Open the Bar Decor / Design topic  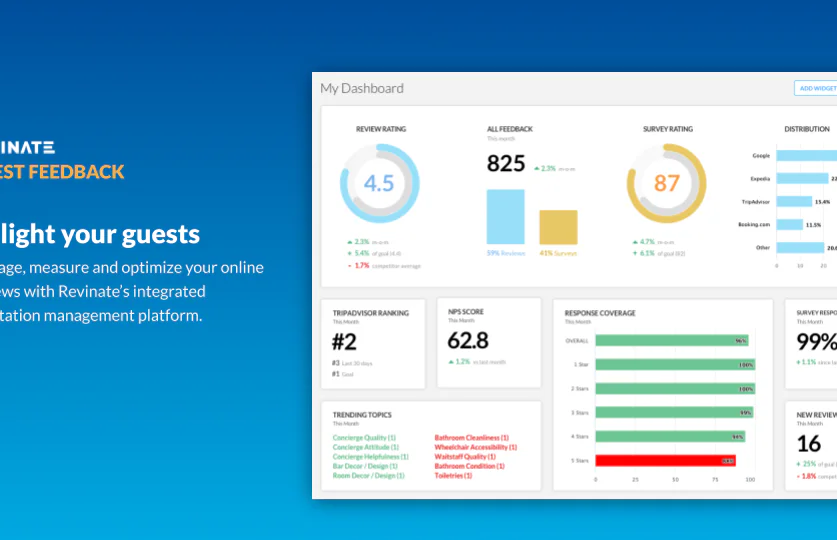click(365, 466)
